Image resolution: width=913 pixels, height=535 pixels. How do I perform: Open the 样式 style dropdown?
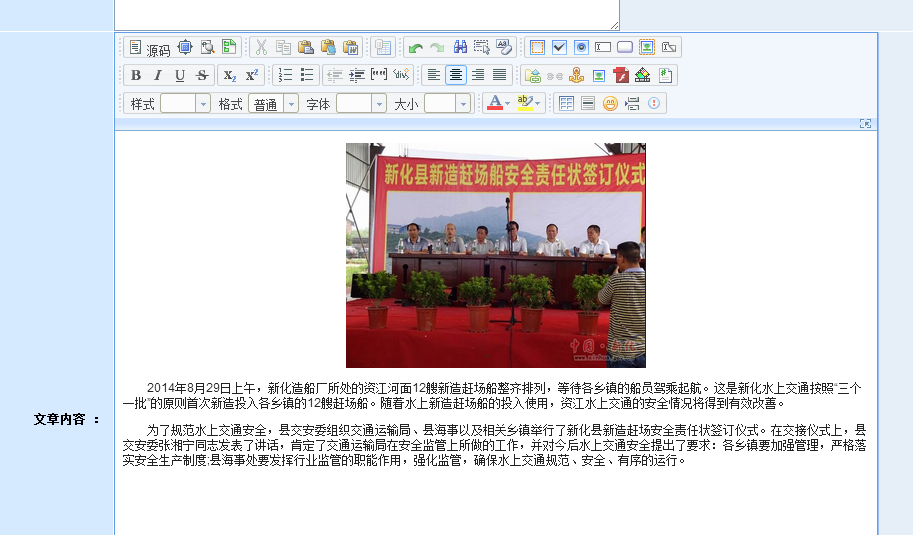tap(185, 103)
